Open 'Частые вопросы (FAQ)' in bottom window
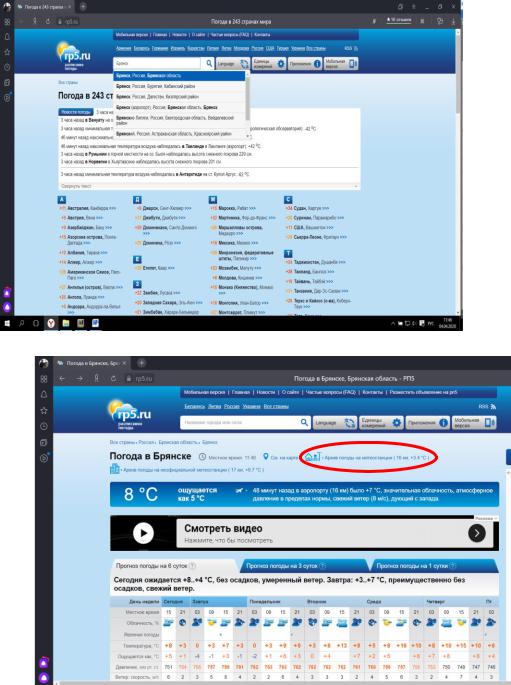 tap(331, 392)
